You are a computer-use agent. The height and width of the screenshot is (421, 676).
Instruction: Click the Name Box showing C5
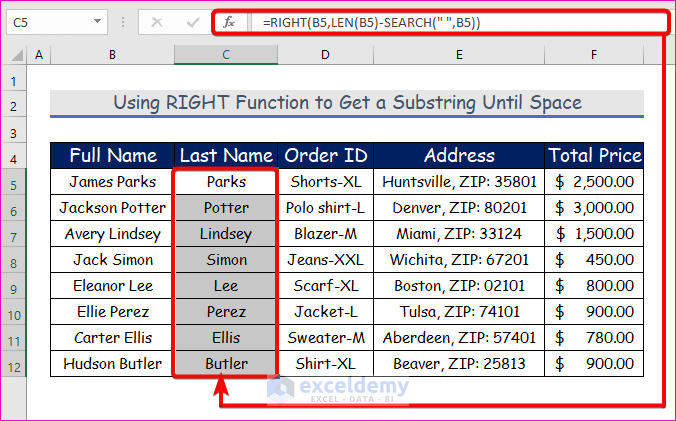click(56, 22)
